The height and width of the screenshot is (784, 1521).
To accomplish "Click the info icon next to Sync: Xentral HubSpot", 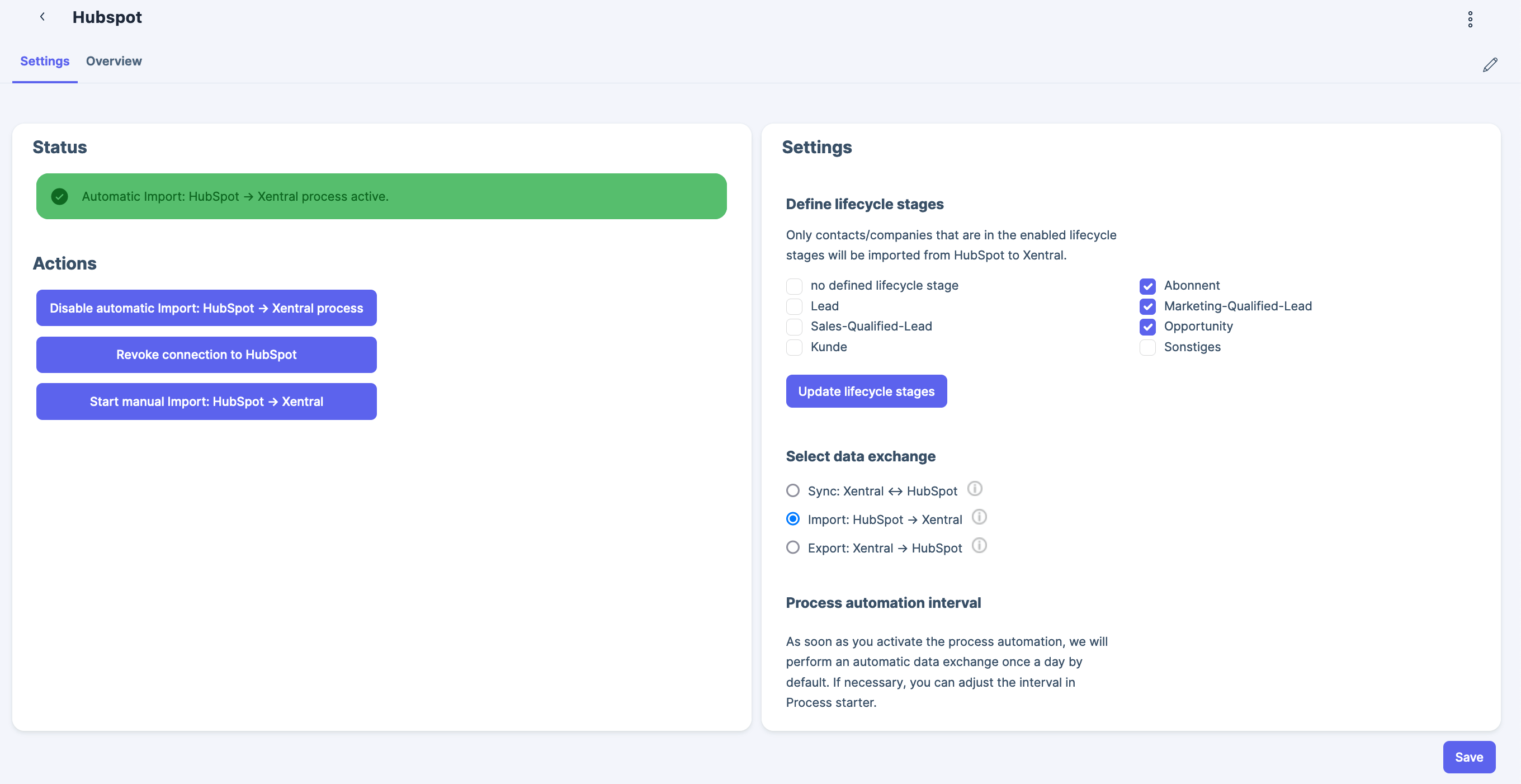I will tap(975, 489).
